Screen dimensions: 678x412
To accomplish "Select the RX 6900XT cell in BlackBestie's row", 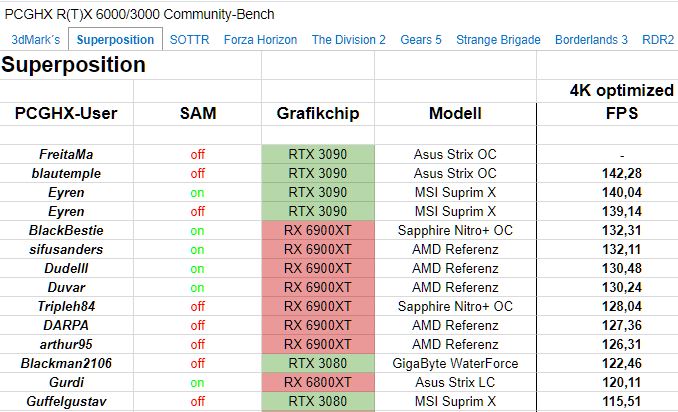I will 318,230.
